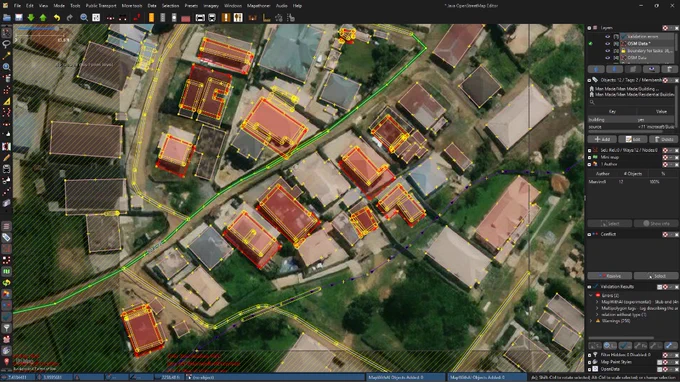
Task: Undo last action with yellow arrow
Action: 57,18
